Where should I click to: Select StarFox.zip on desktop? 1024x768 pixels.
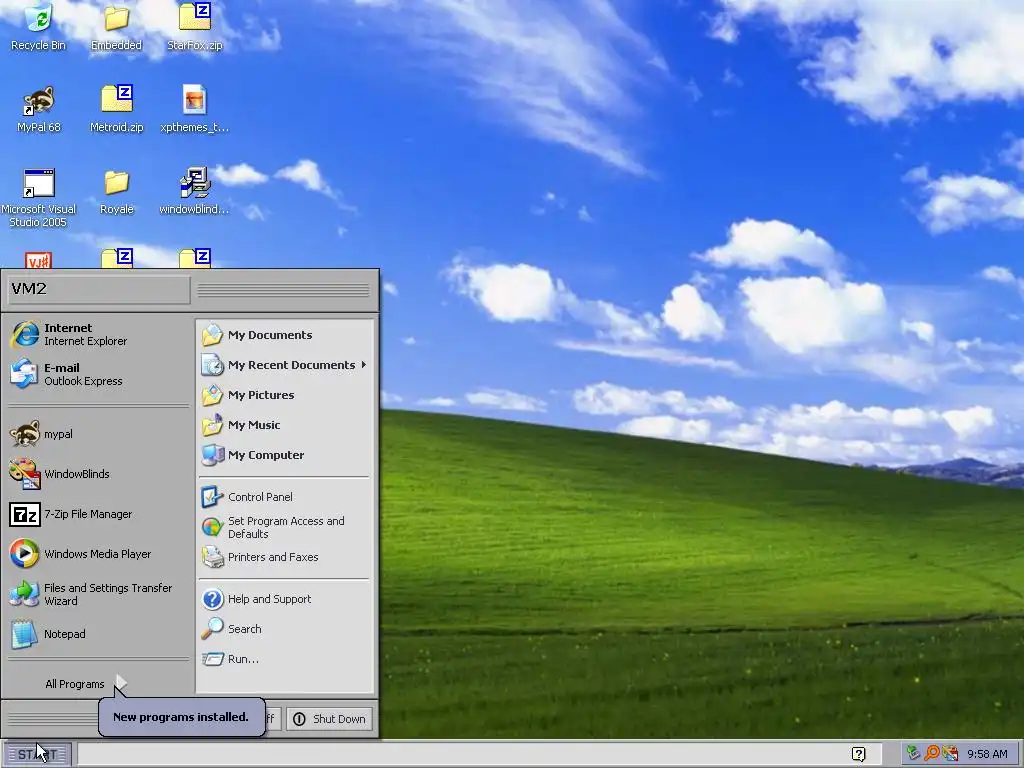click(195, 27)
